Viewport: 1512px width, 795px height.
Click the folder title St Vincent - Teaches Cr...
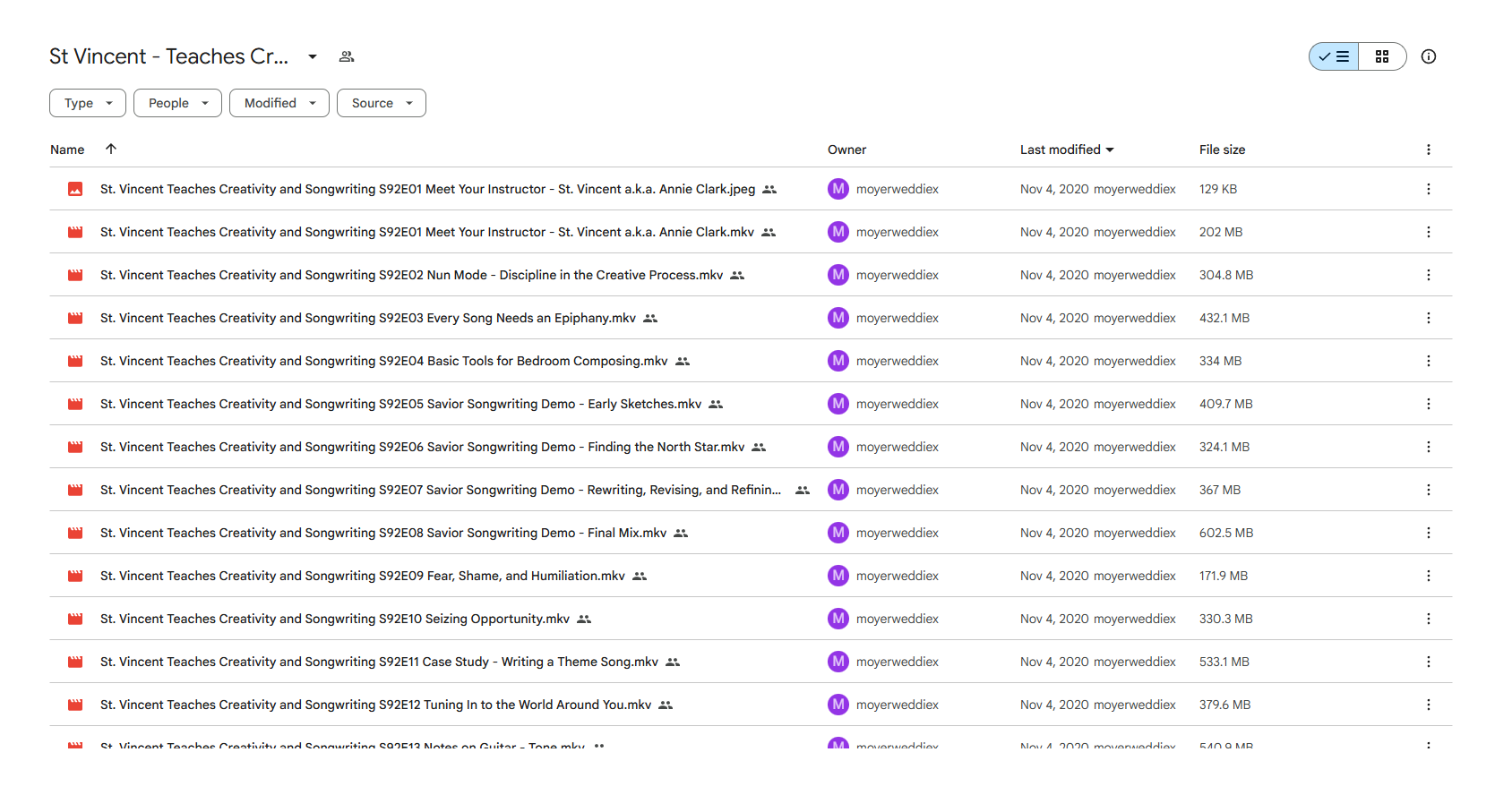point(168,56)
